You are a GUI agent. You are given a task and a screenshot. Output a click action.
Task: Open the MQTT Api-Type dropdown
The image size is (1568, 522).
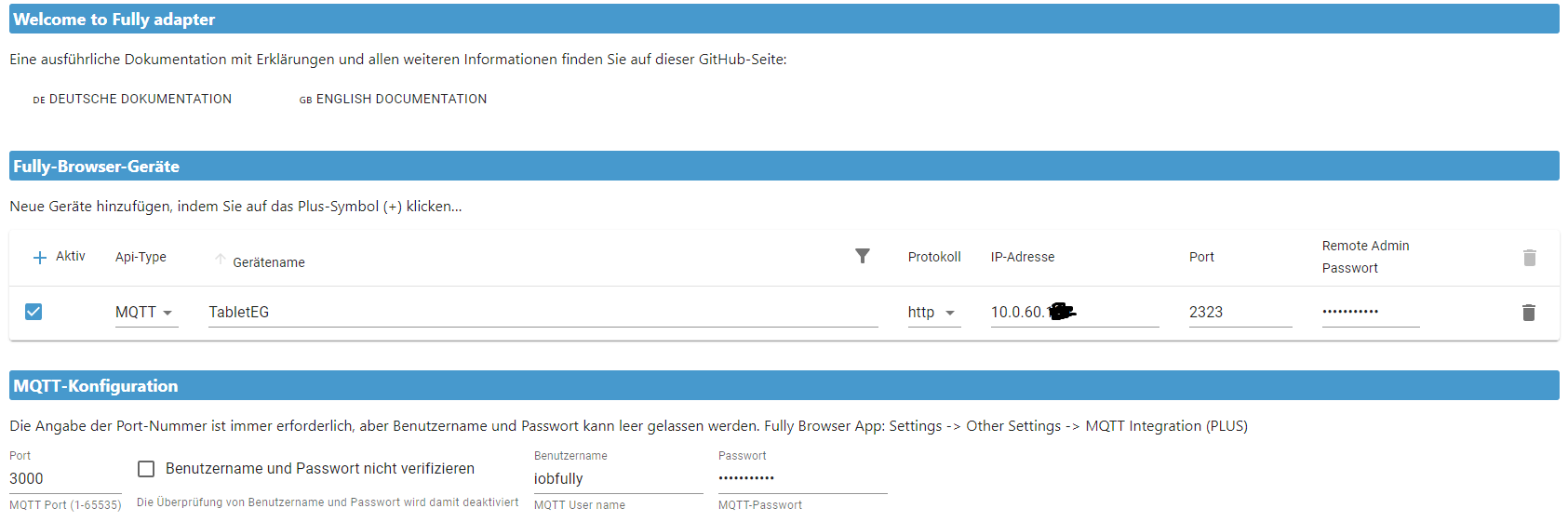click(x=146, y=313)
